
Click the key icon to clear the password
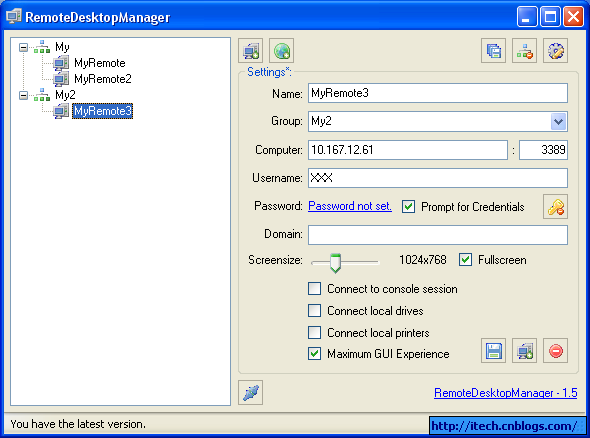(x=555, y=207)
